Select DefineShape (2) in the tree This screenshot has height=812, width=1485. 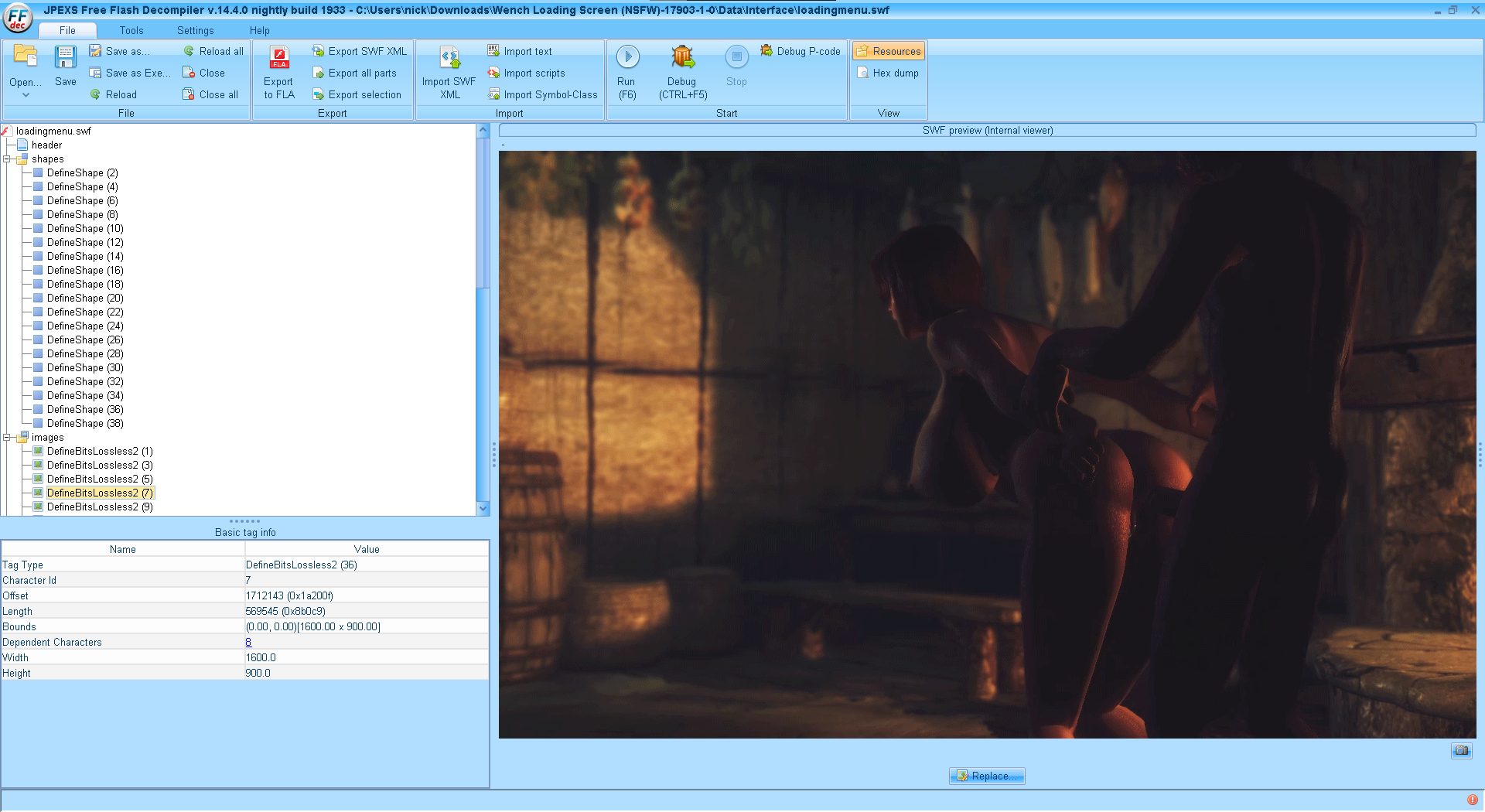click(82, 173)
